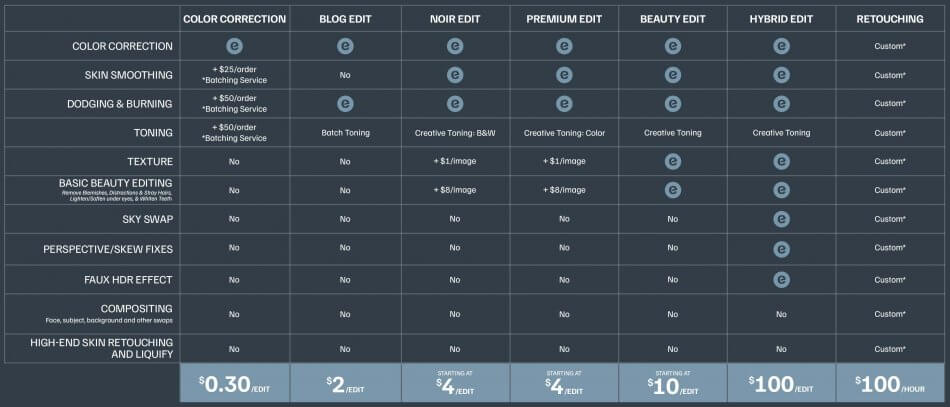Viewport: 950px width, 407px height.
Task: Click Faux HDR Effect icon under Hybrid Edit
Action: click(x=782, y=277)
